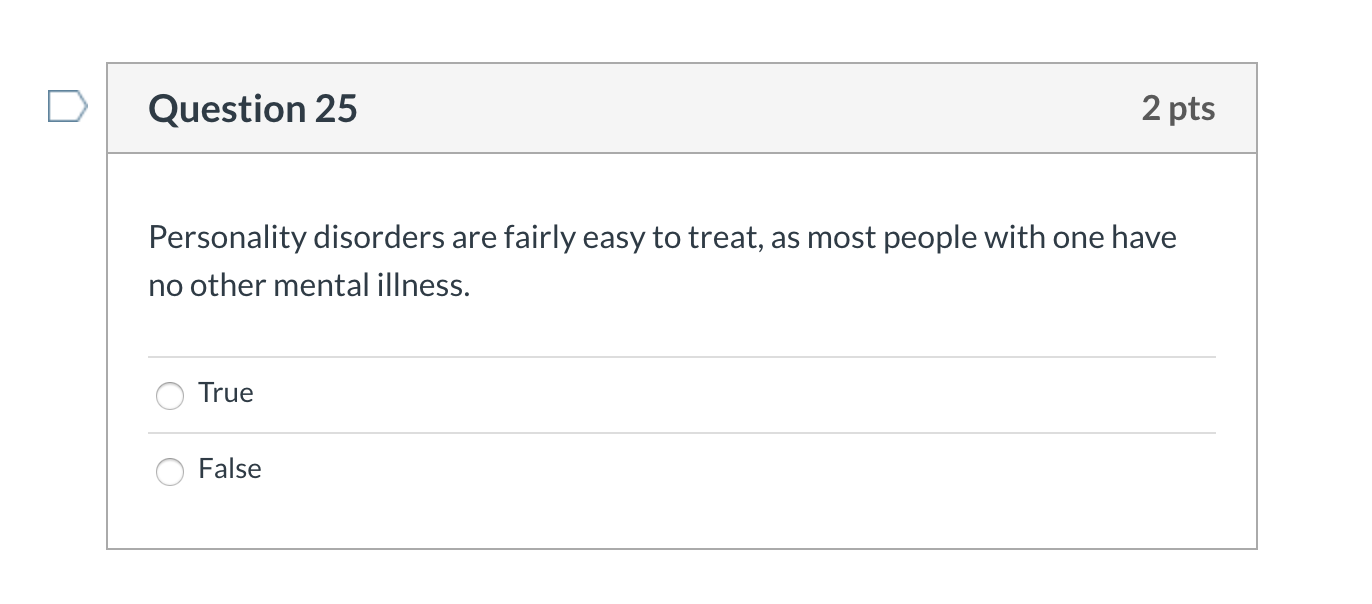Select the True radio button
Screen dimensions: 1372x604
[x=170, y=396]
